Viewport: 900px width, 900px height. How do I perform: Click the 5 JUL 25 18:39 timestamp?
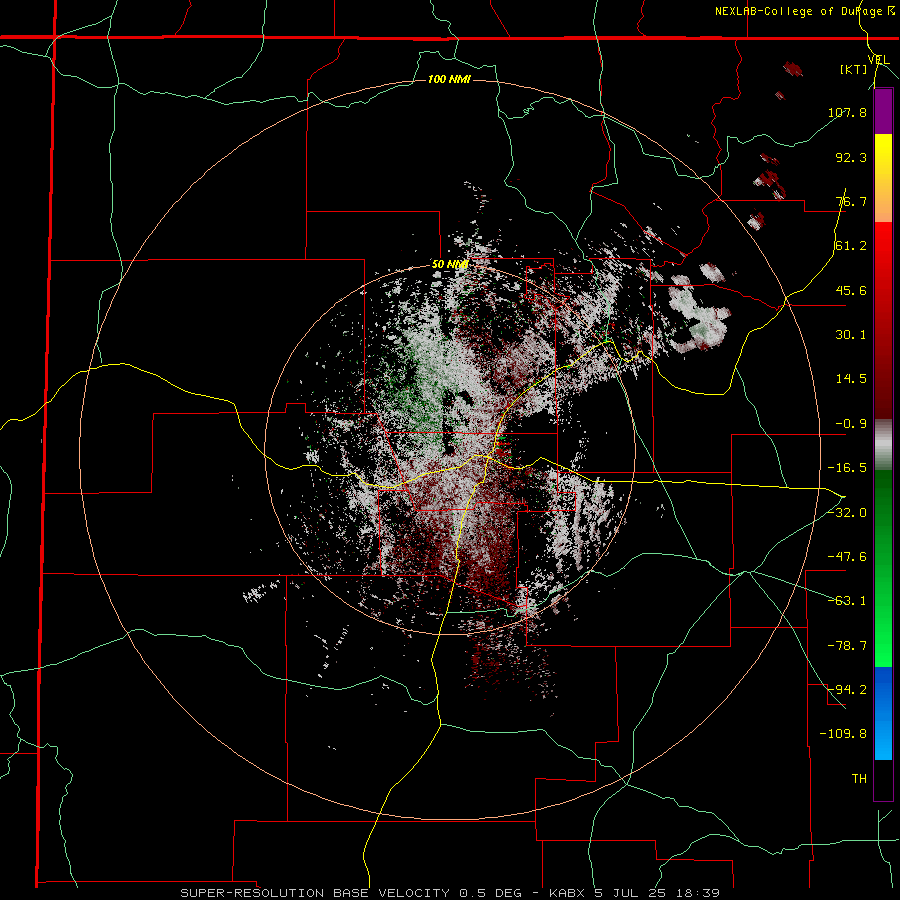(658, 893)
